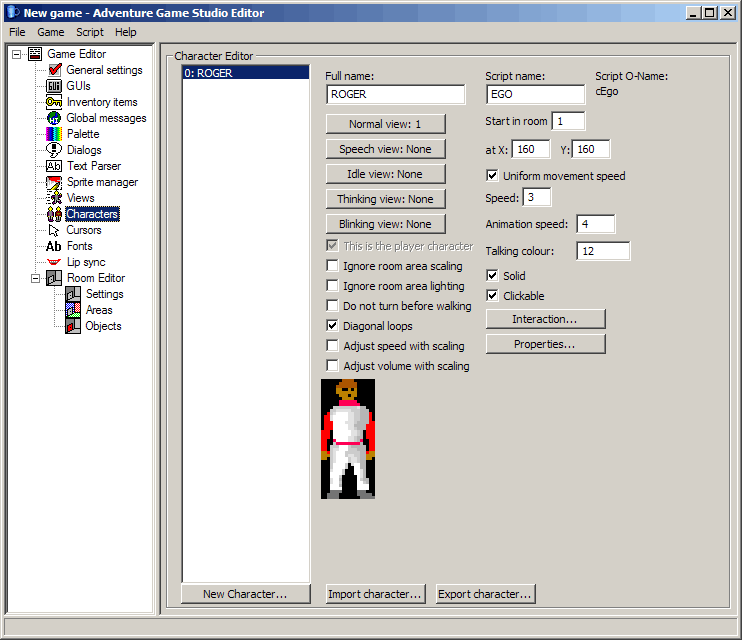Viewport: 742px width, 640px height.
Task: Click the Views icon in tree
Action: [x=54, y=198]
